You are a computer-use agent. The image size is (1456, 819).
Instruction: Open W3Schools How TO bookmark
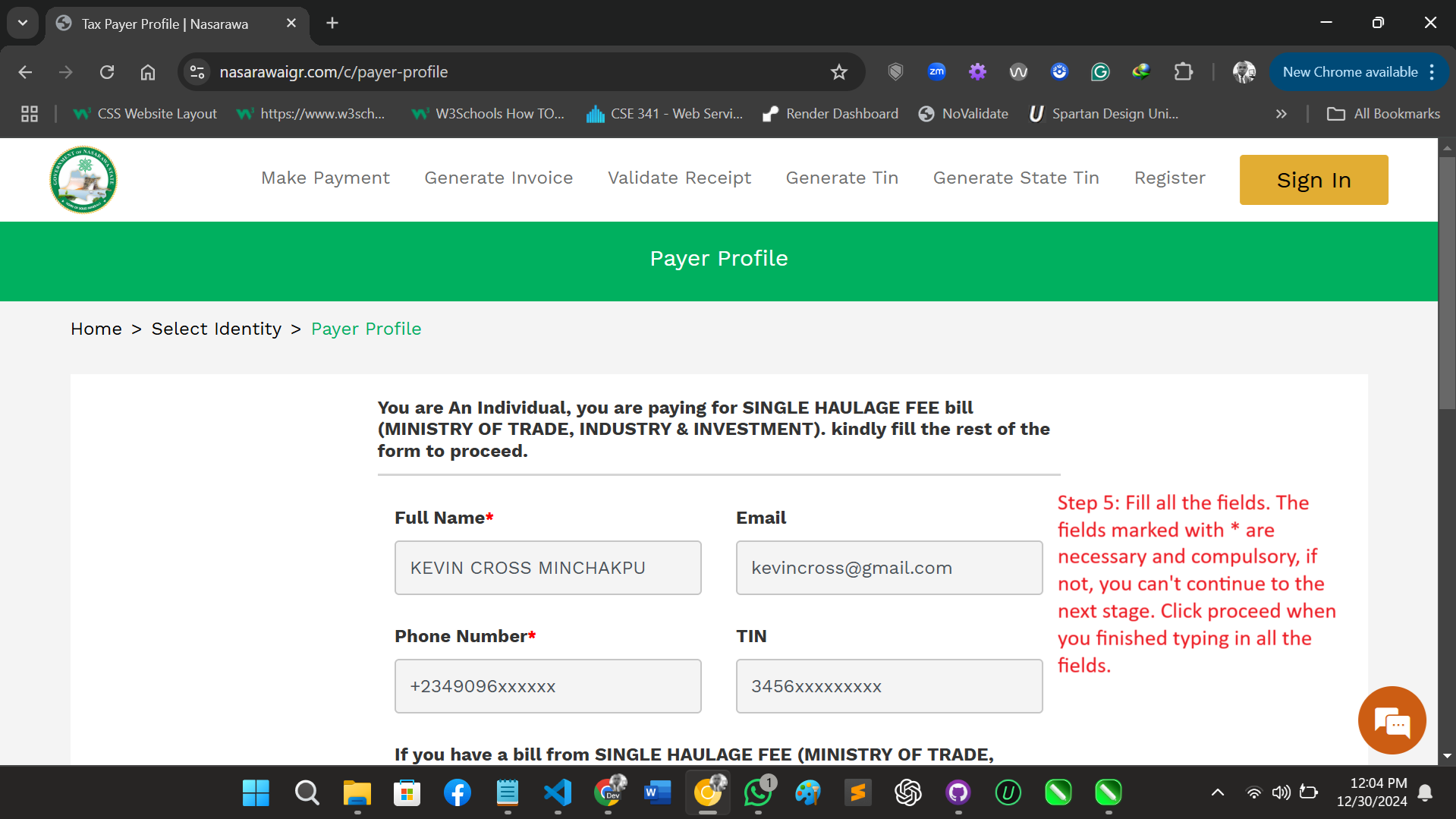(x=488, y=114)
